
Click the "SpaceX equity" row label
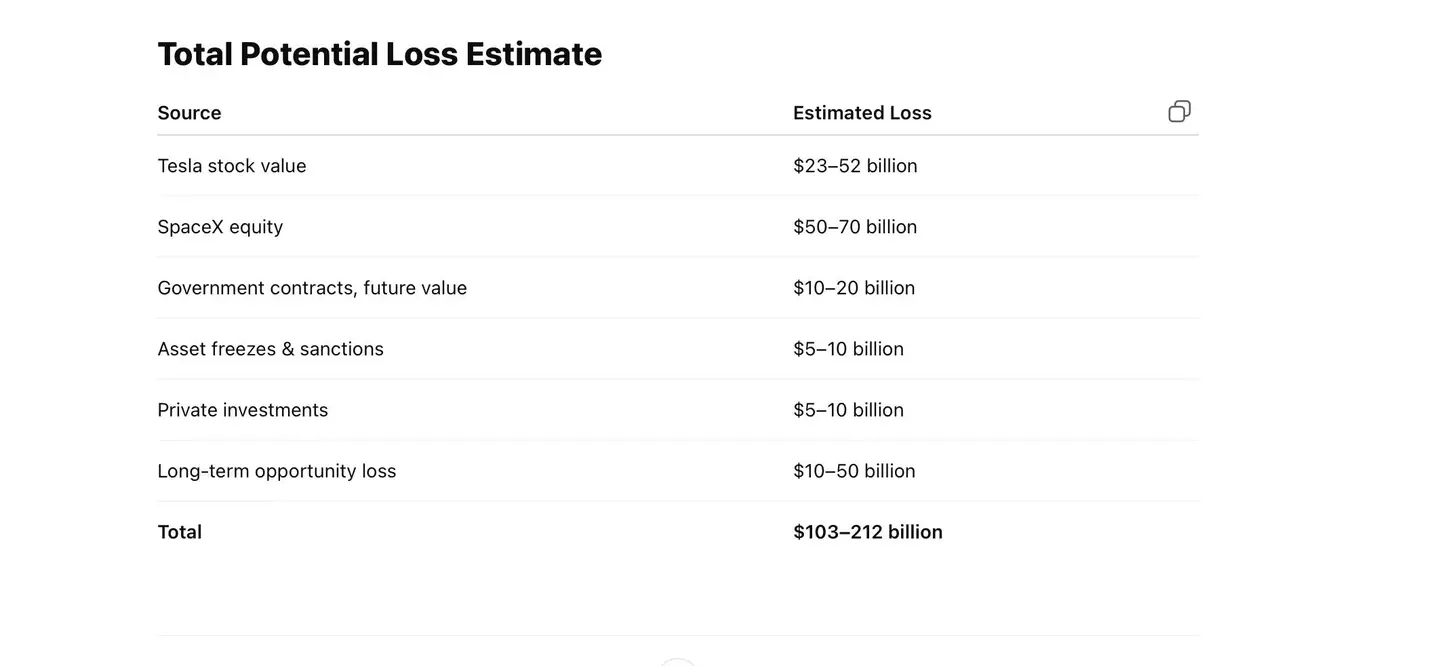click(x=220, y=227)
